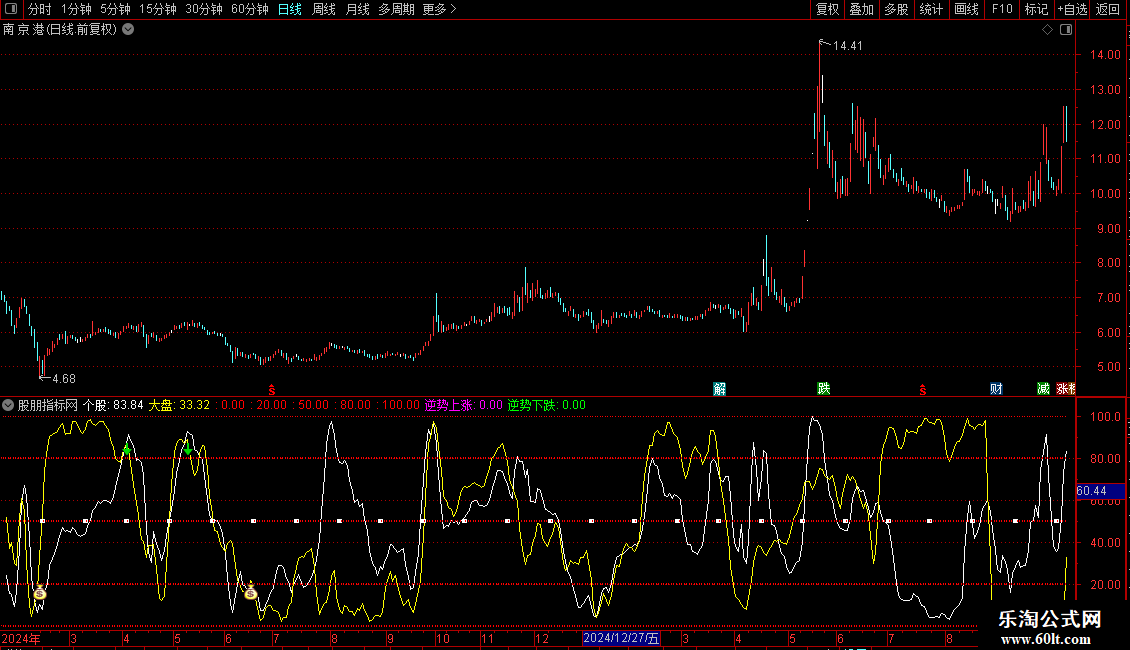The width and height of the screenshot is (1130, 650).
Task: Click the 标记 mark button
Action: tap(1036, 9)
